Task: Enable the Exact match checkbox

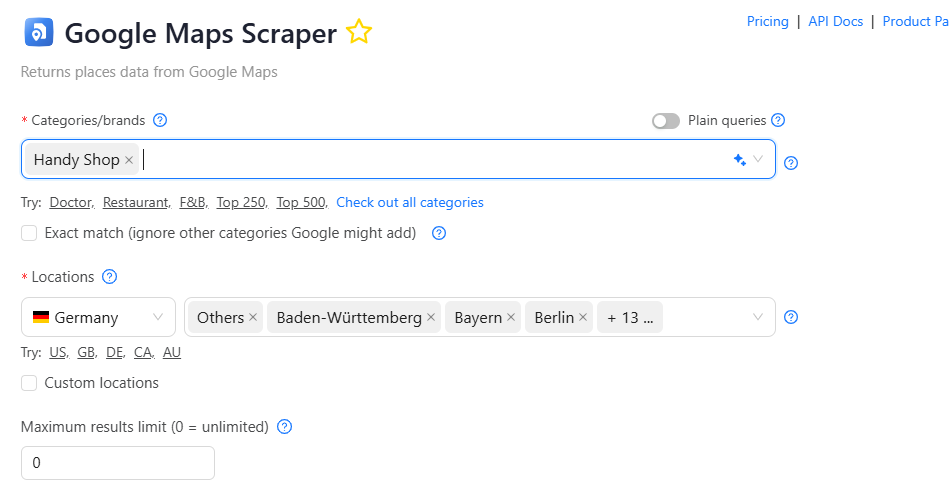Action: pos(29,233)
